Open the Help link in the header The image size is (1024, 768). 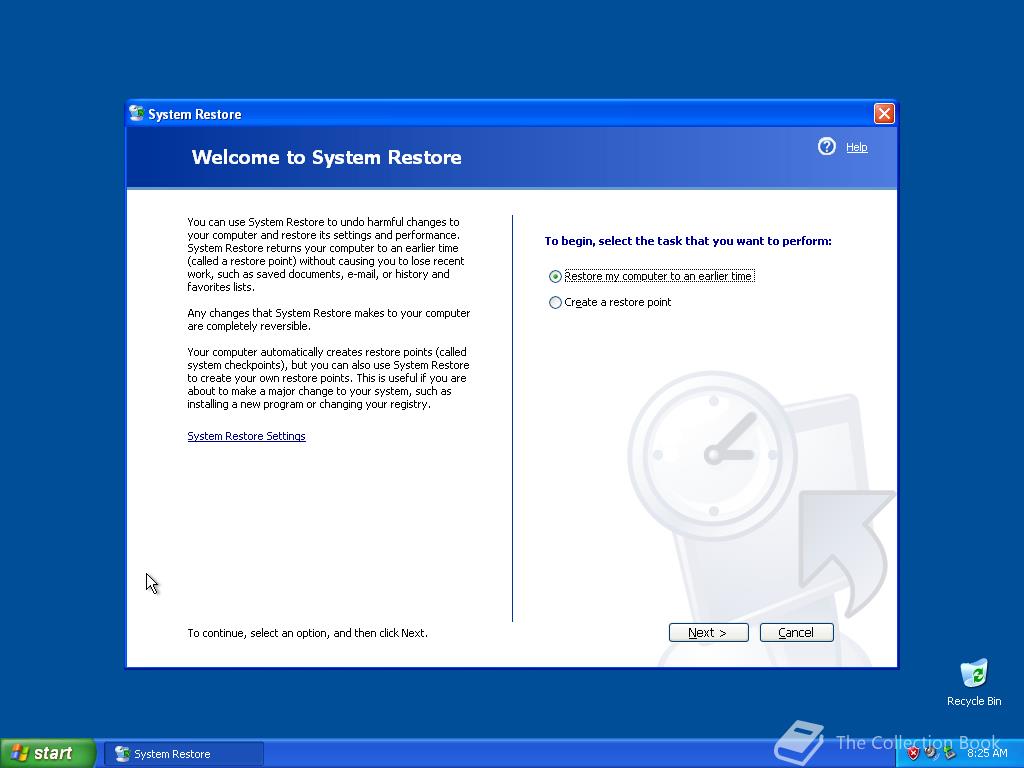(857, 147)
